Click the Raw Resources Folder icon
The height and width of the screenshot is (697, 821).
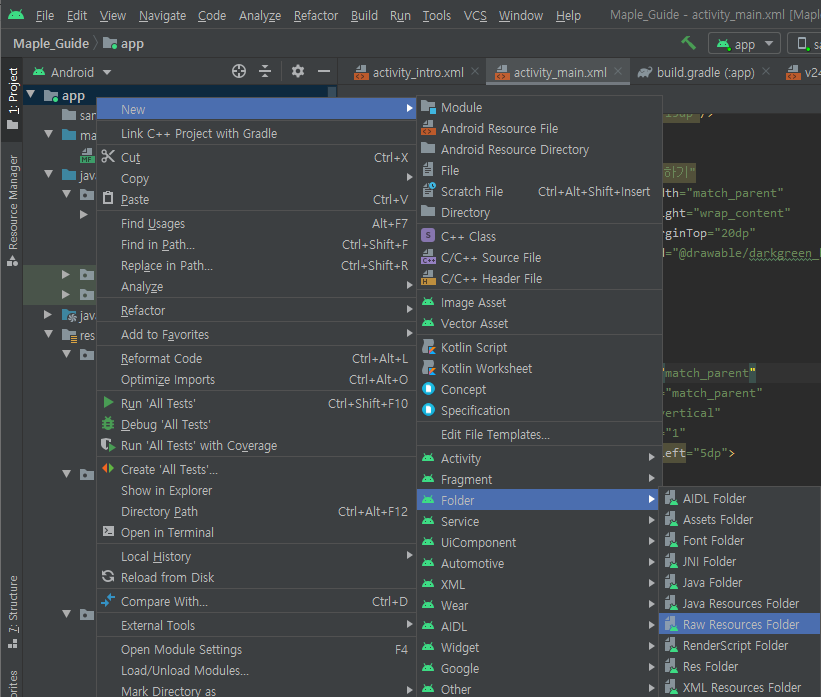[671, 624]
